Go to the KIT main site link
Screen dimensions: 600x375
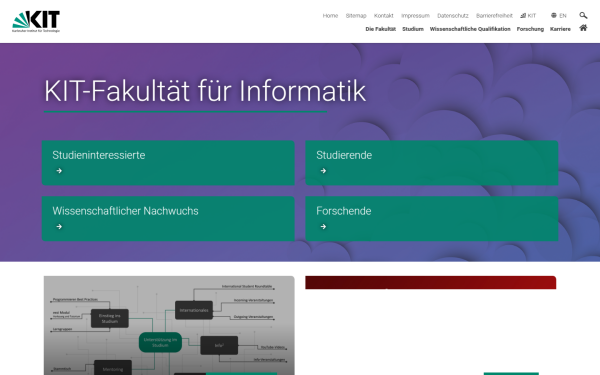[528, 16]
